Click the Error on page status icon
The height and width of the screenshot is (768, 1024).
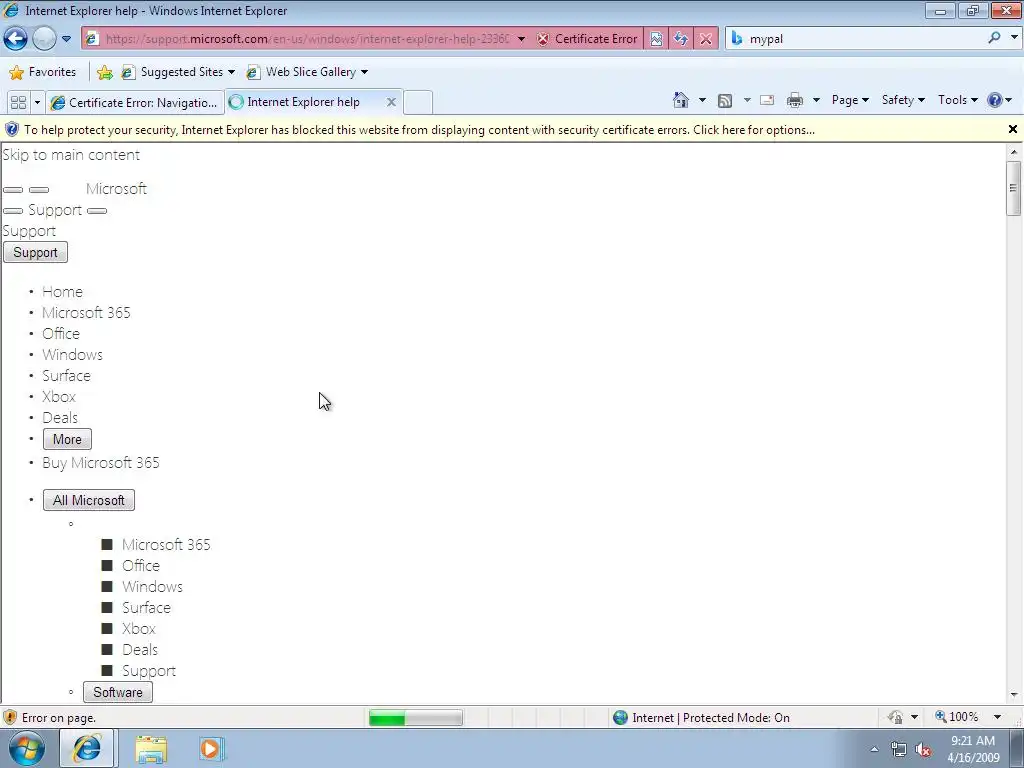[10, 717]
